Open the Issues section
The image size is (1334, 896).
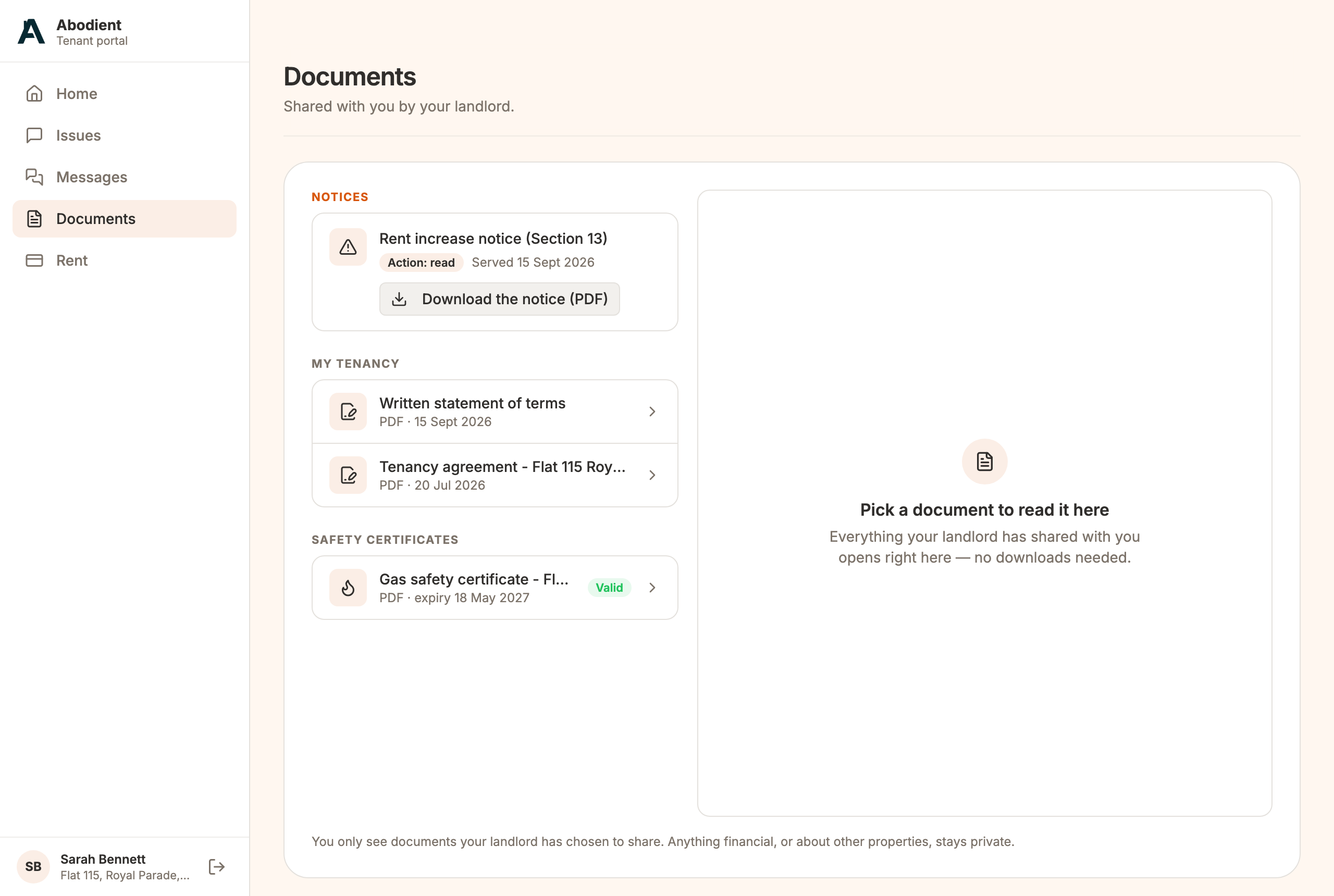pos(124,135)
